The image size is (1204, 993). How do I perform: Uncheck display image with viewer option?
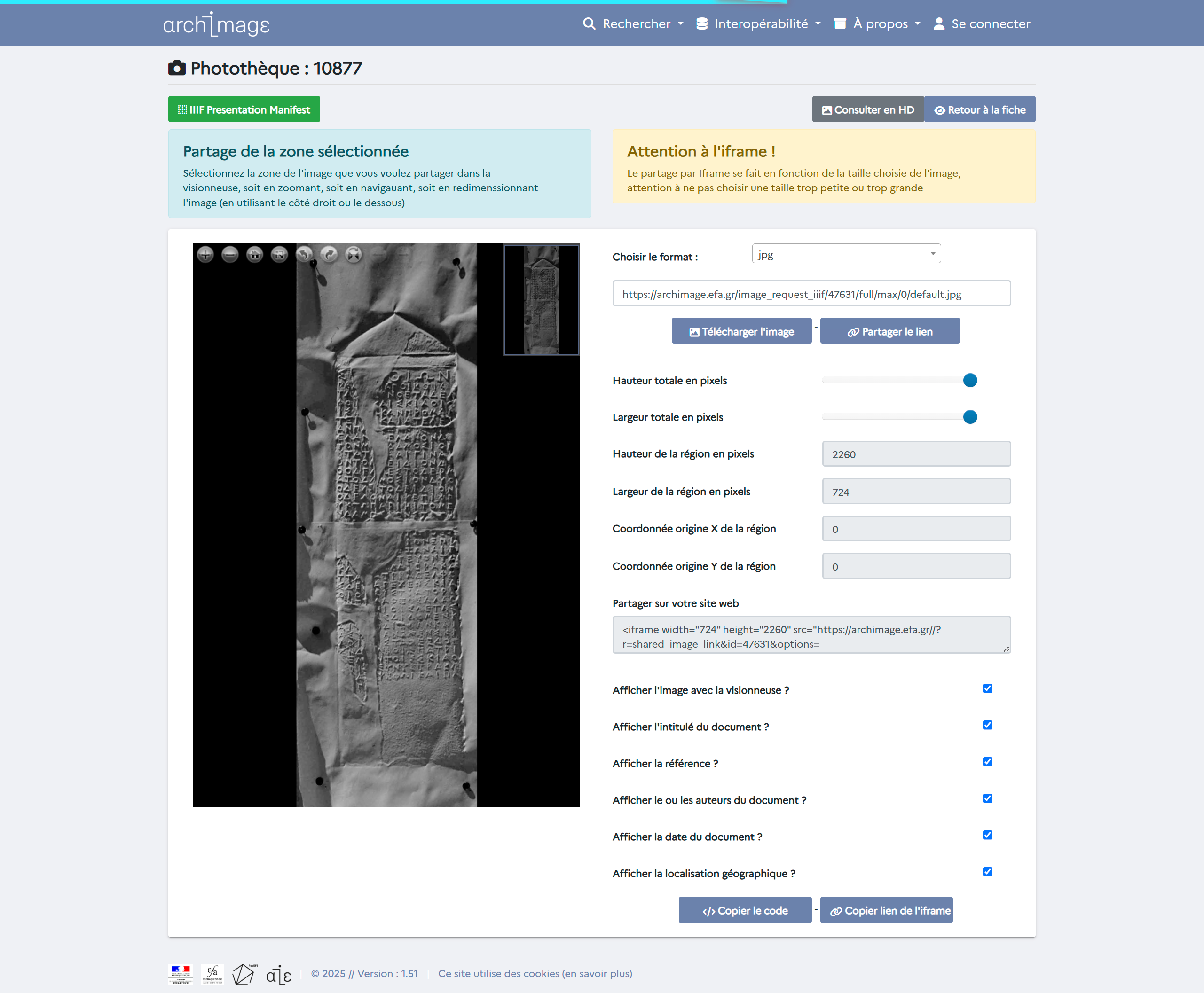987,688
